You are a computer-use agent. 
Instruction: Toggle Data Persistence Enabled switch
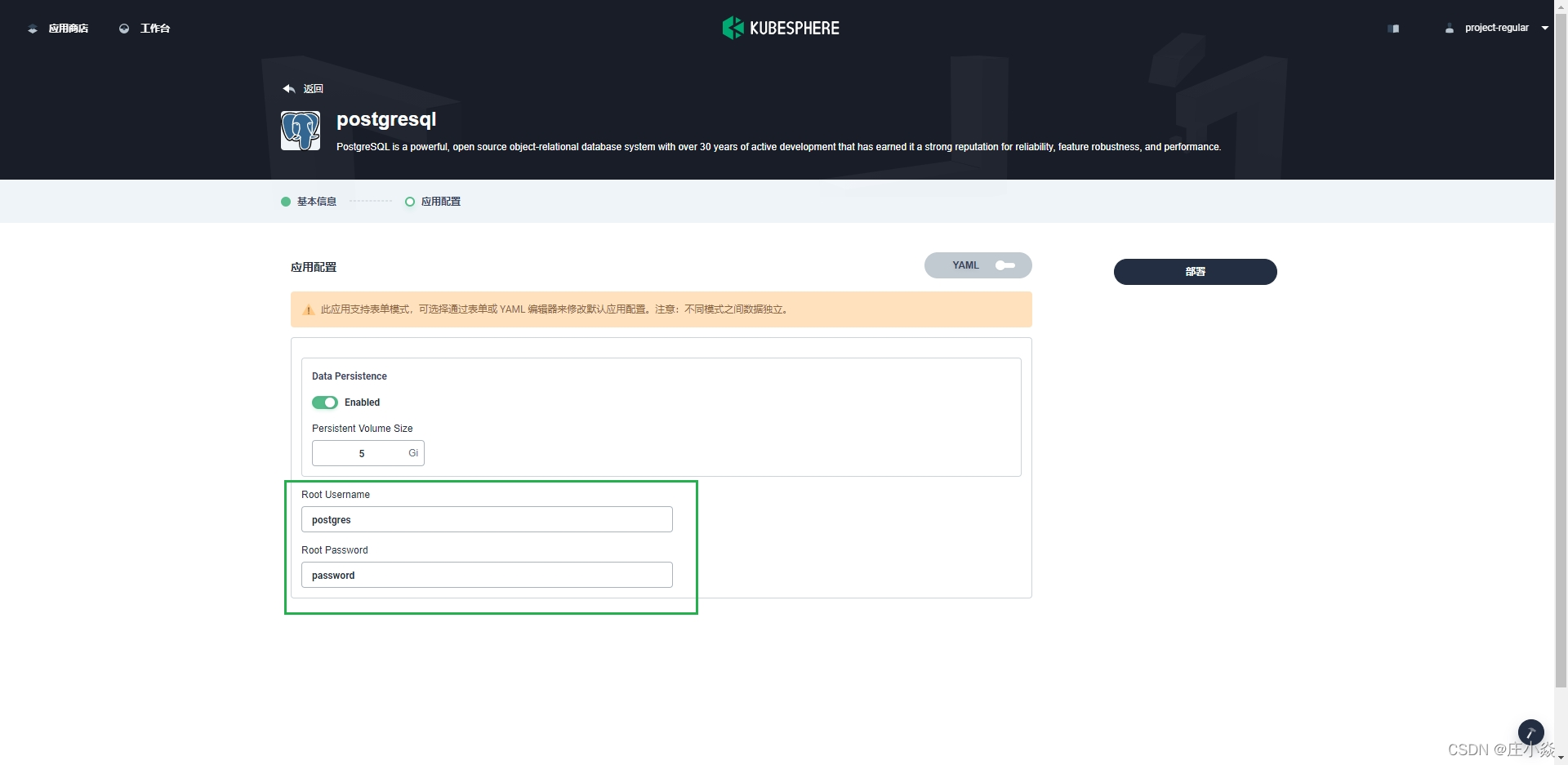(x=325, y=403)
